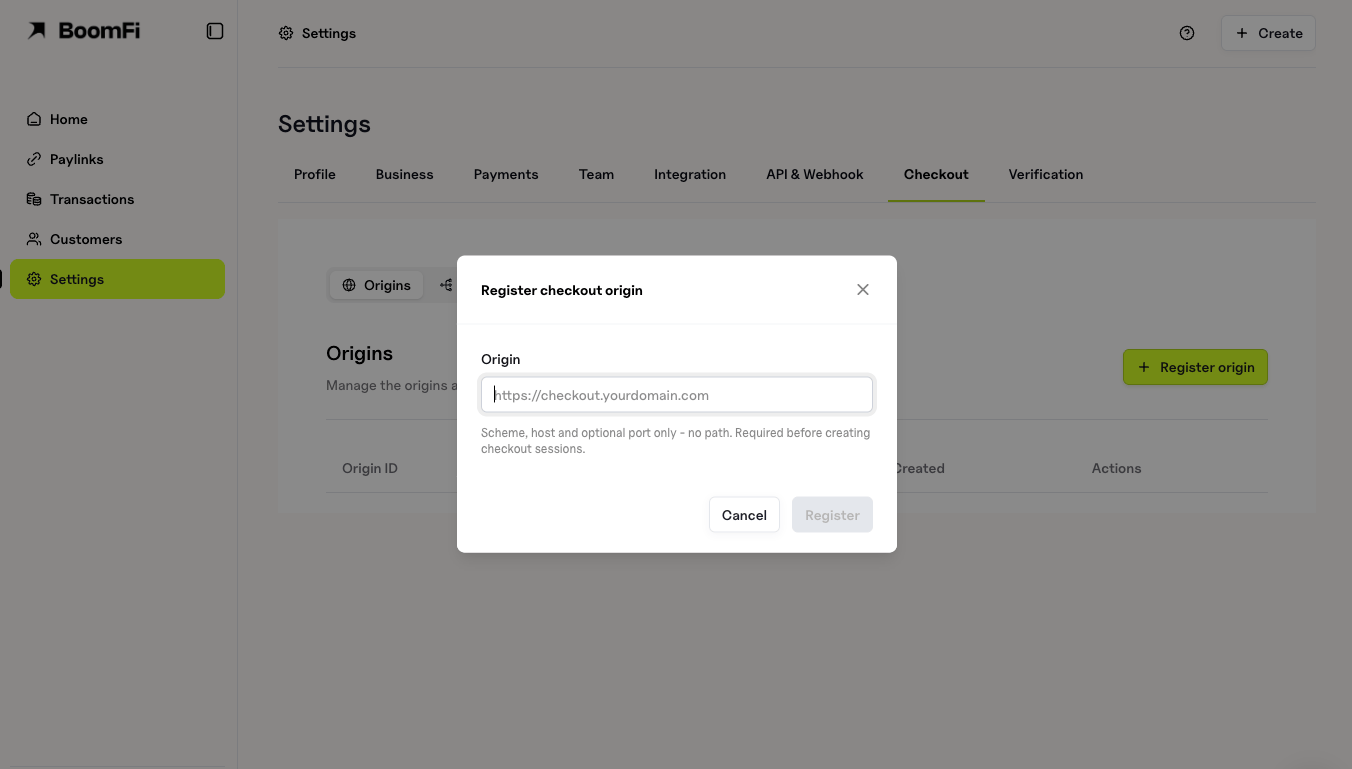This screenshot has width=1352, height=769.
Task: Click the Origins section heading
Action: coord(360,353)
